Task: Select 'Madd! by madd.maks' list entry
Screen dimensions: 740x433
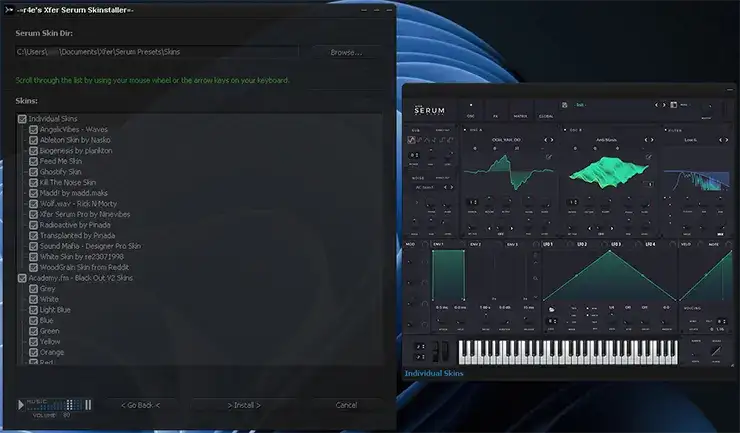Action: coord(74,193)
